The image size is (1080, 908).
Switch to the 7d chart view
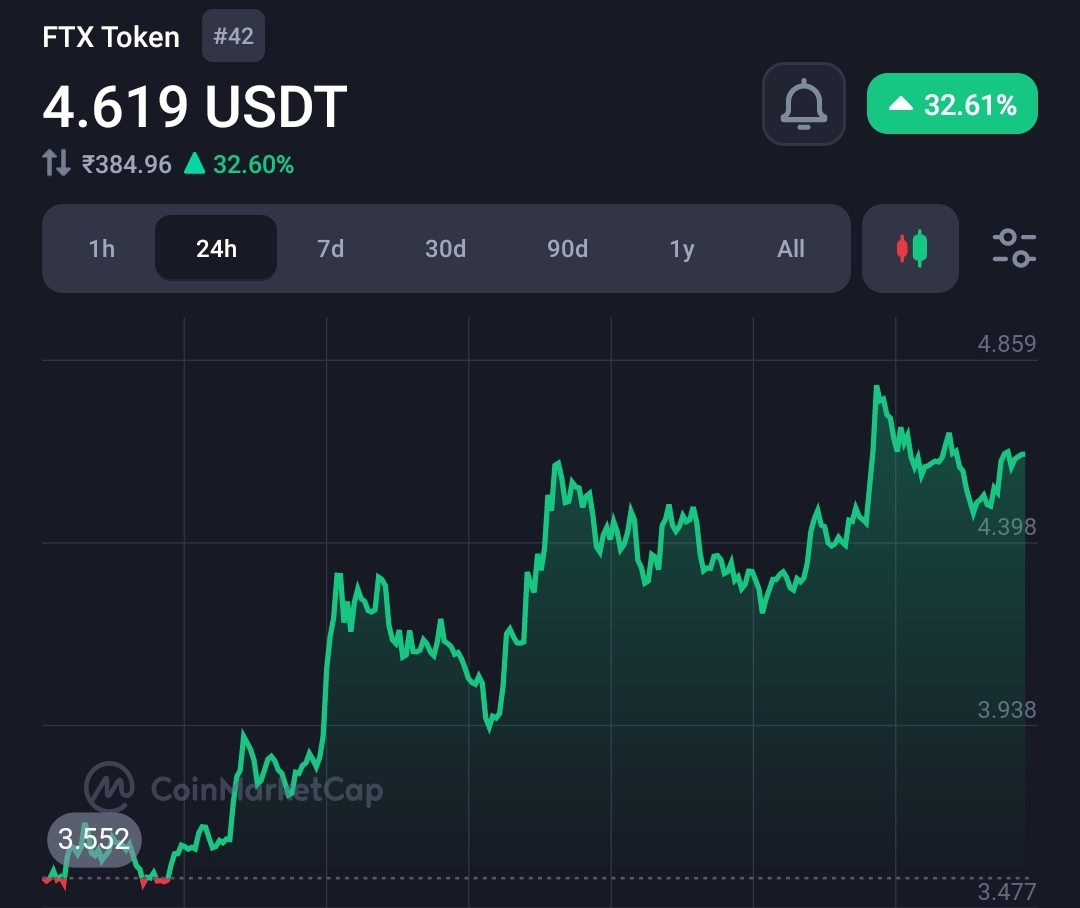(330, 248)
